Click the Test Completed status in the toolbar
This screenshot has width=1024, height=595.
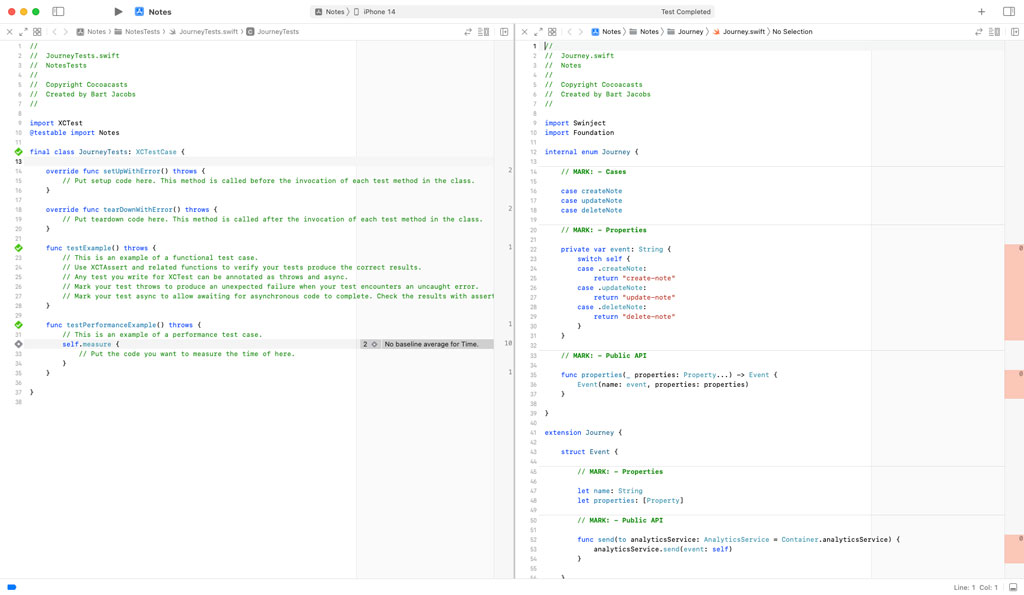[685, 12]
